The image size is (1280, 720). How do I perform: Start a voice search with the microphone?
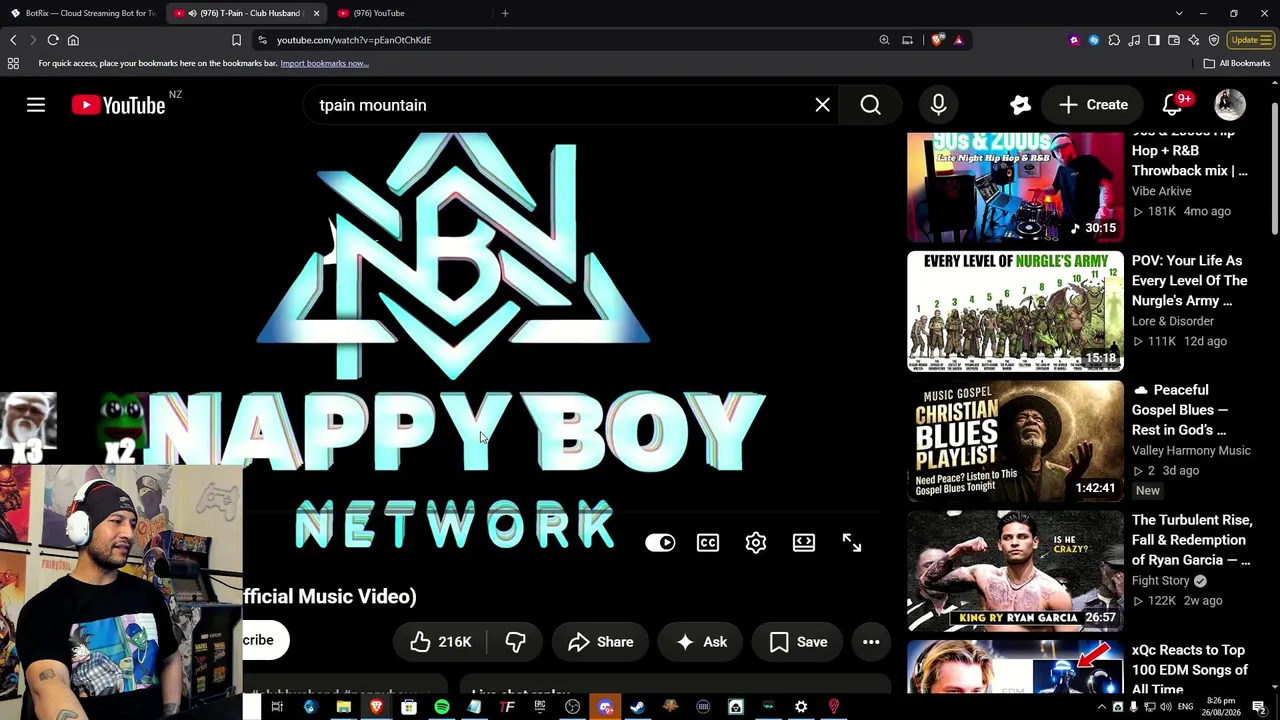[x=938, y=105]
